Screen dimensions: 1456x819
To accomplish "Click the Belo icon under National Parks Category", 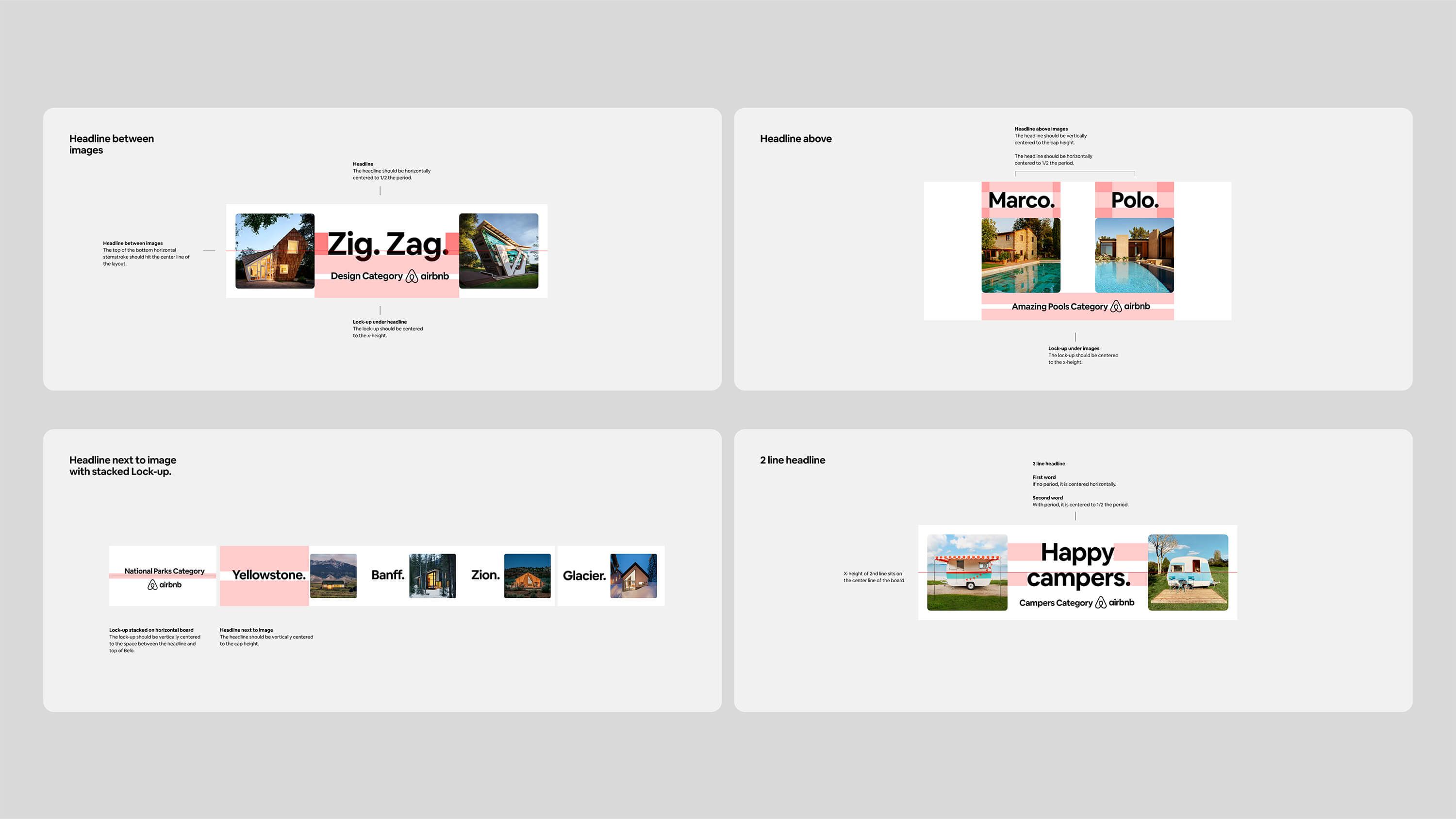I will [x=152, y=585].
